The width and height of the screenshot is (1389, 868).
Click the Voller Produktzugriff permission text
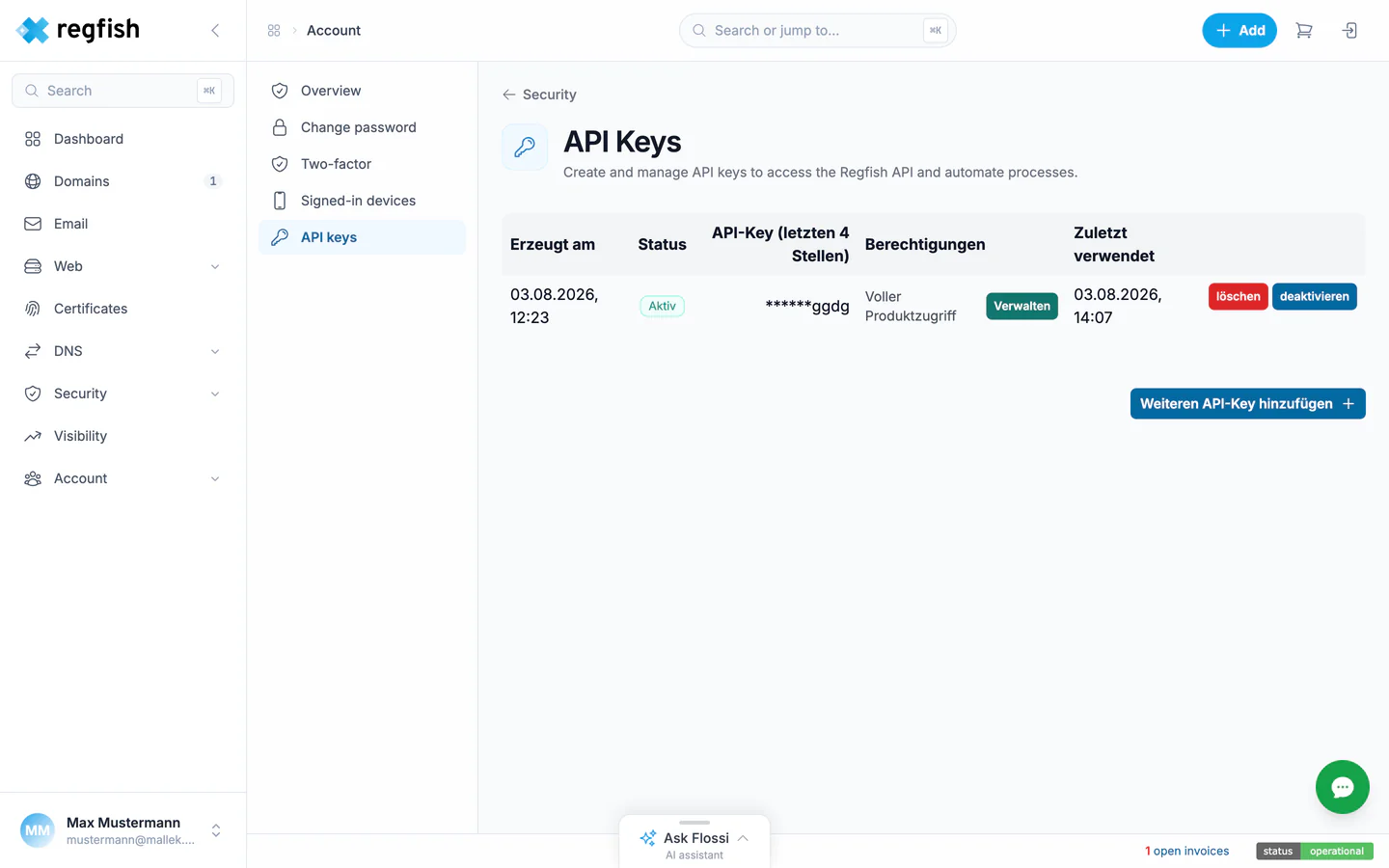tap(911, 306)
